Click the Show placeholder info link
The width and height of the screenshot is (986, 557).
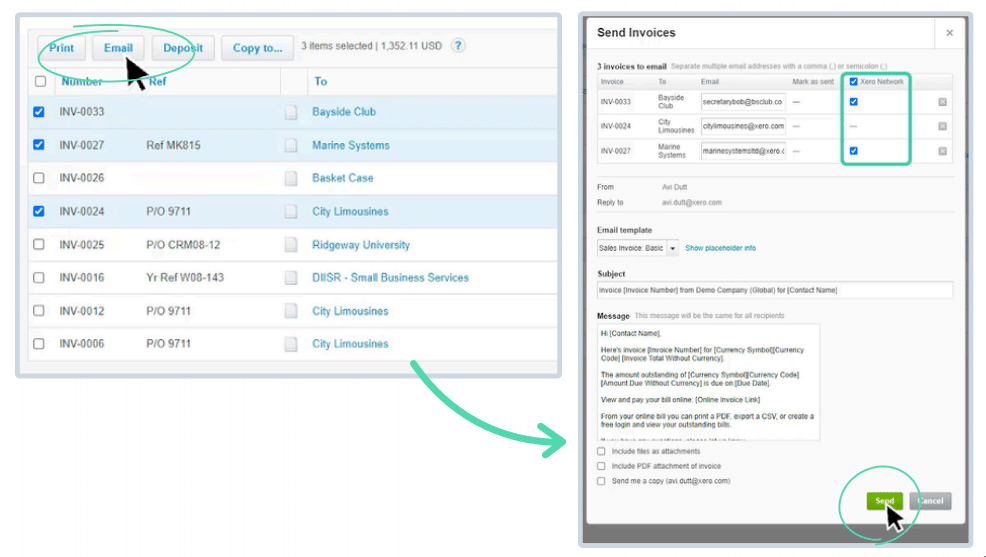721,248
